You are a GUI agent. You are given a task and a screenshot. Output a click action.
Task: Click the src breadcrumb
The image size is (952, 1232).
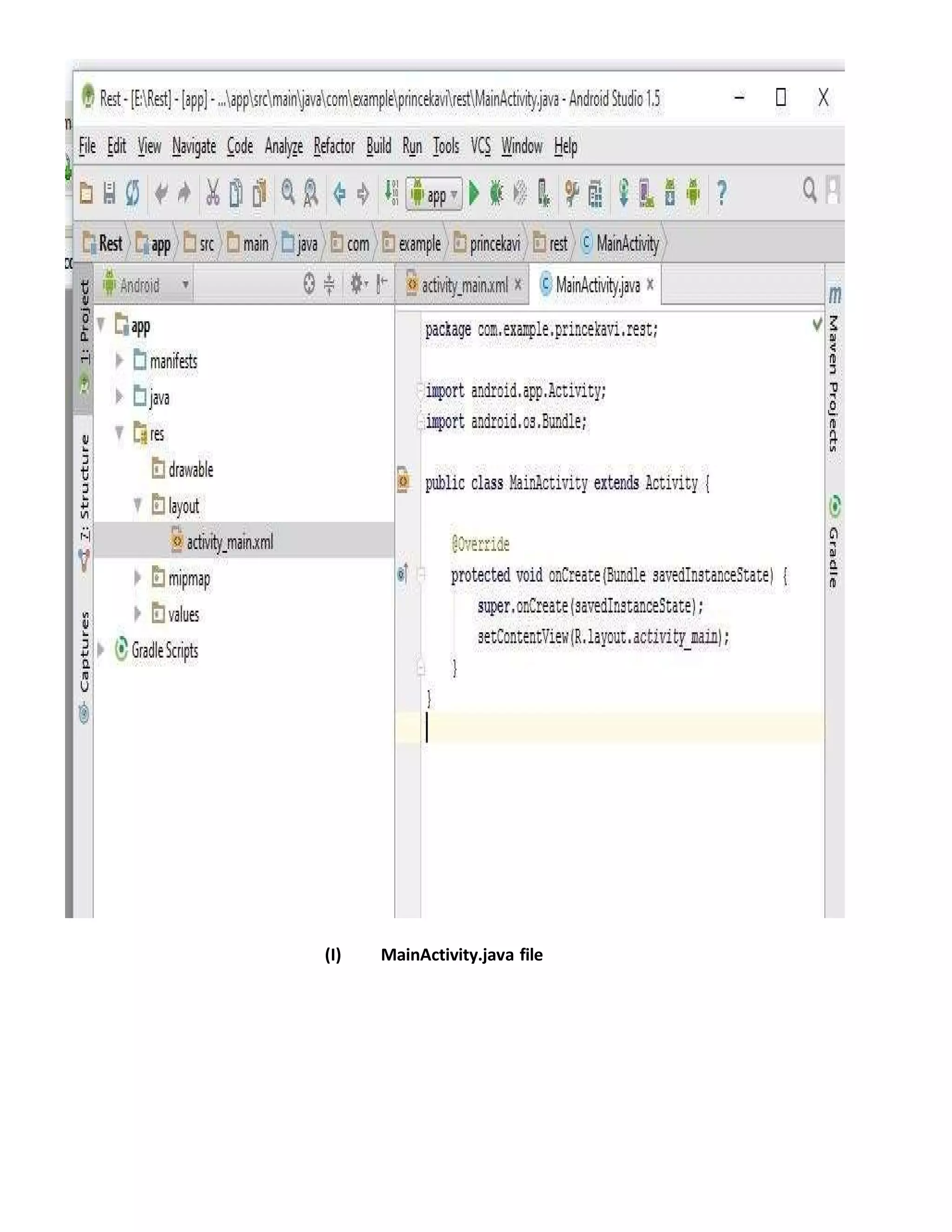tap(199, 243)
